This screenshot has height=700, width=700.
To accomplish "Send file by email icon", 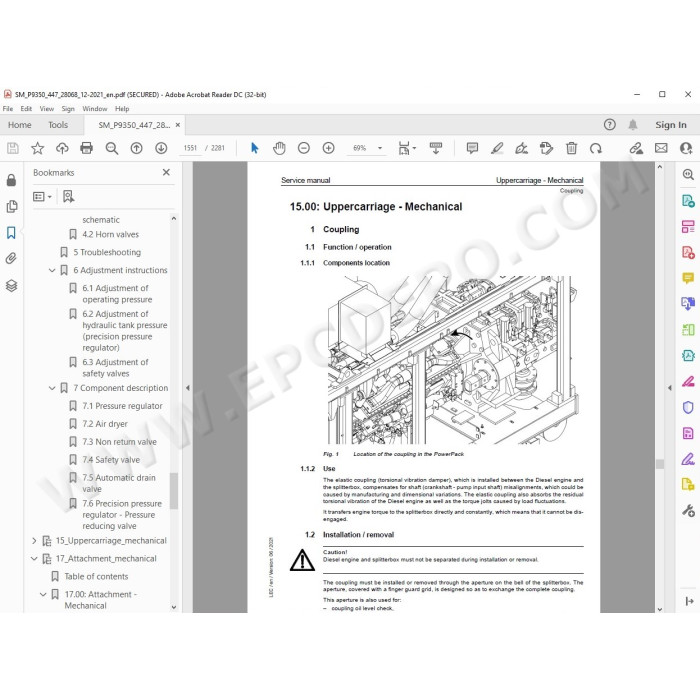I will 661,148.
